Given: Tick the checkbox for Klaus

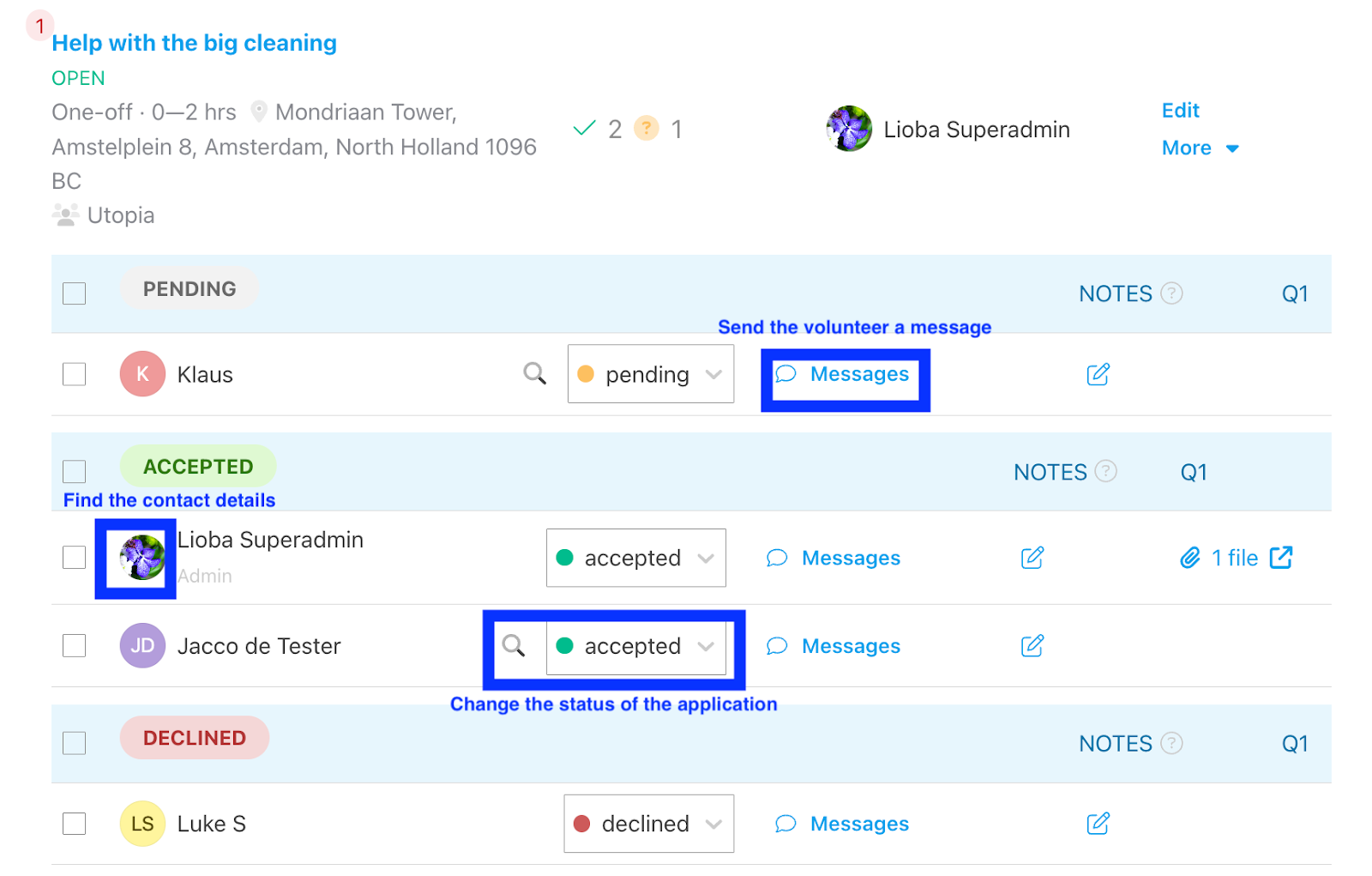Looking at the screenshot, I should pyautogui.click(x=75, y=374).
